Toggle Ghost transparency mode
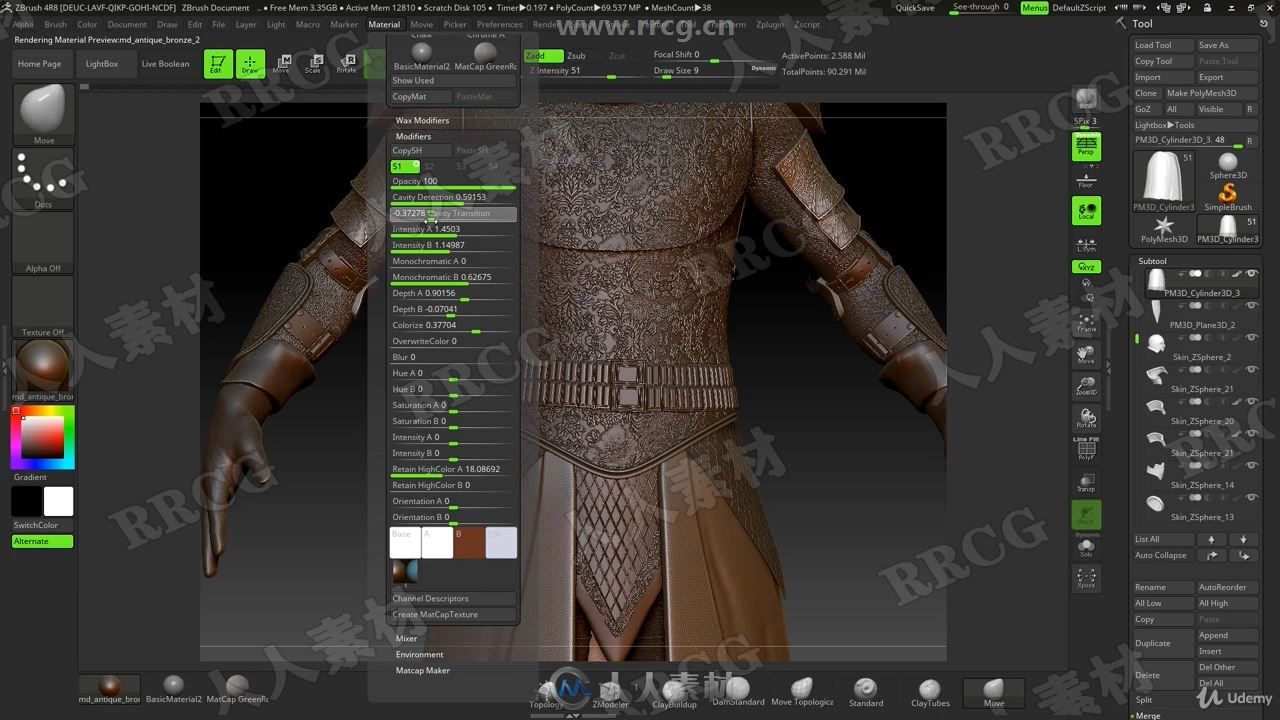The width and height of the screenshot is (1280, 720). (1086, 514)
